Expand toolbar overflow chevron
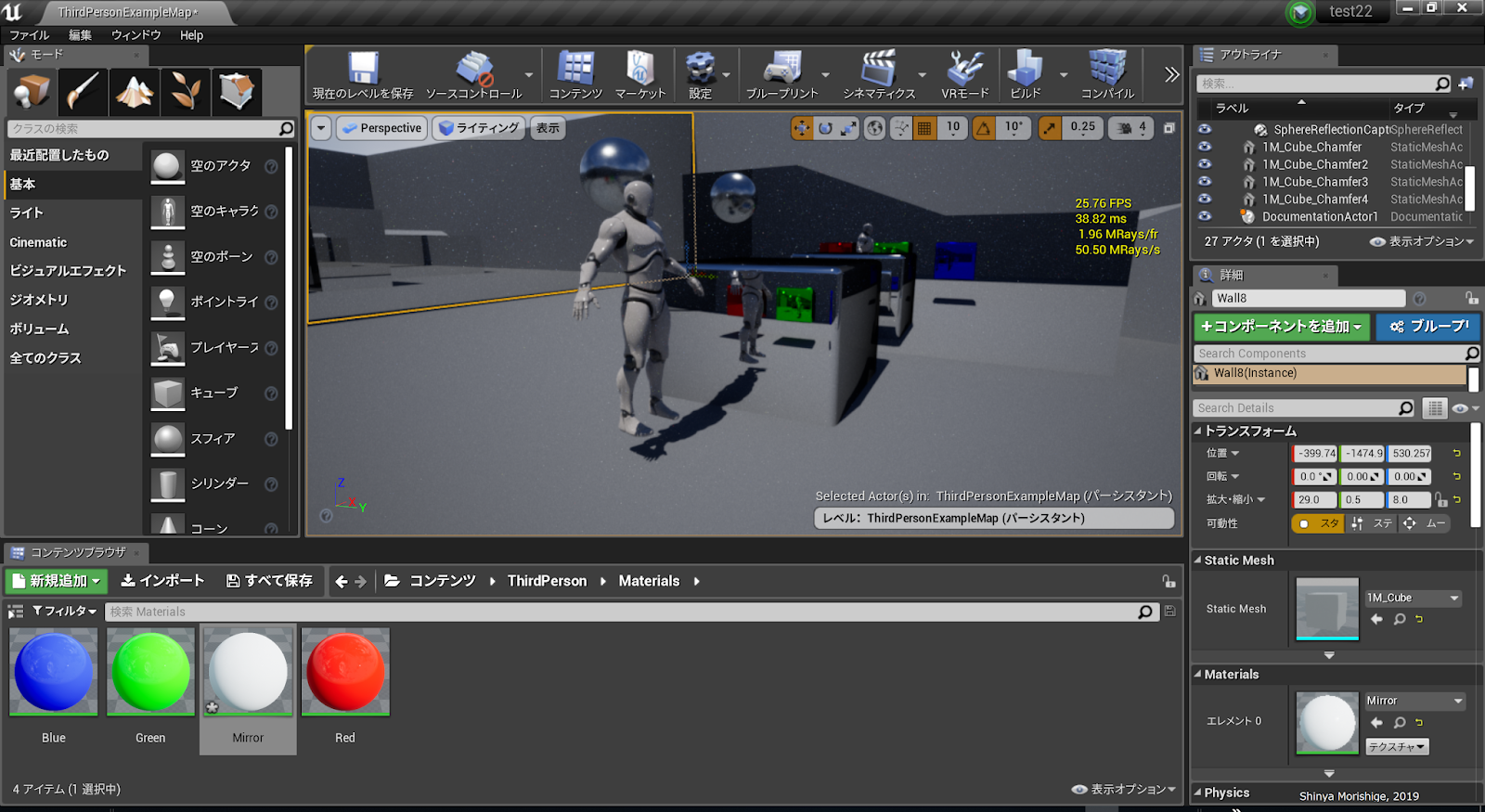 pos(1171,75)
